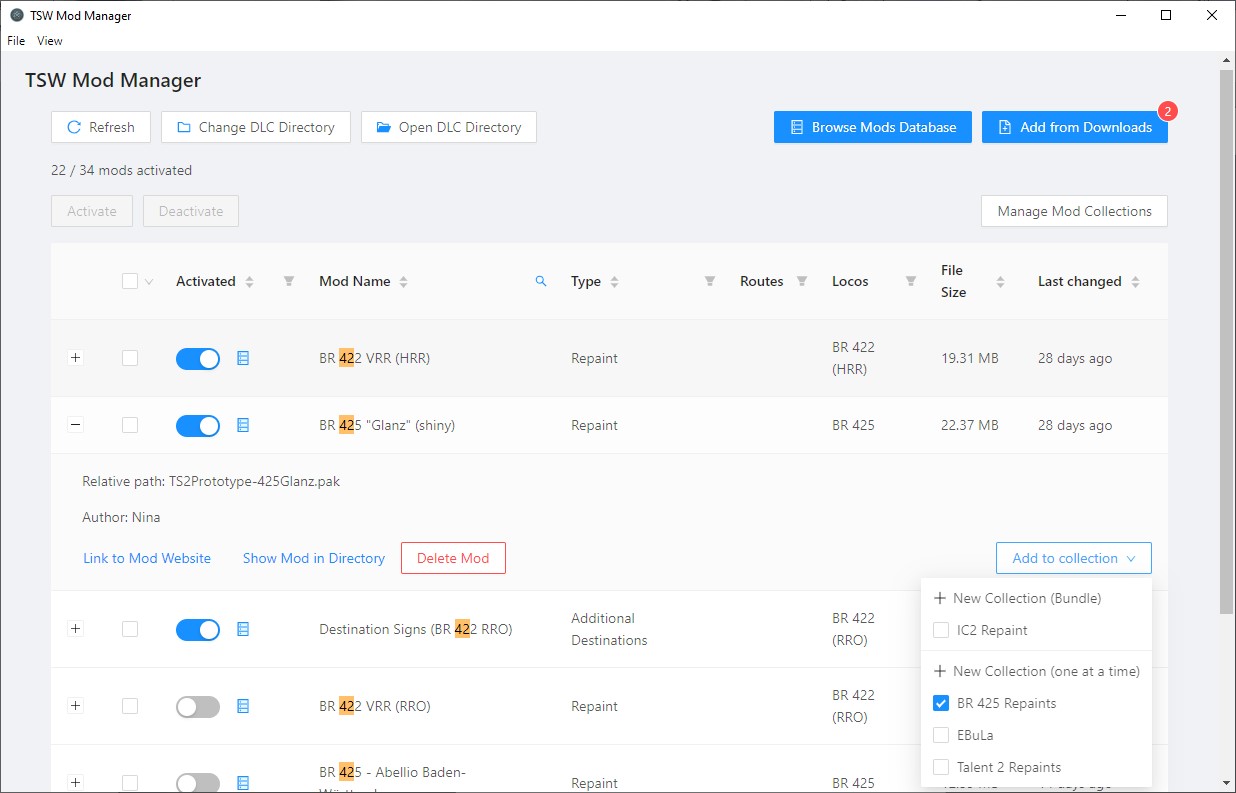This screenshot has width=1236, height=793.
Task: Open the File menu
Action: (16, 41)
